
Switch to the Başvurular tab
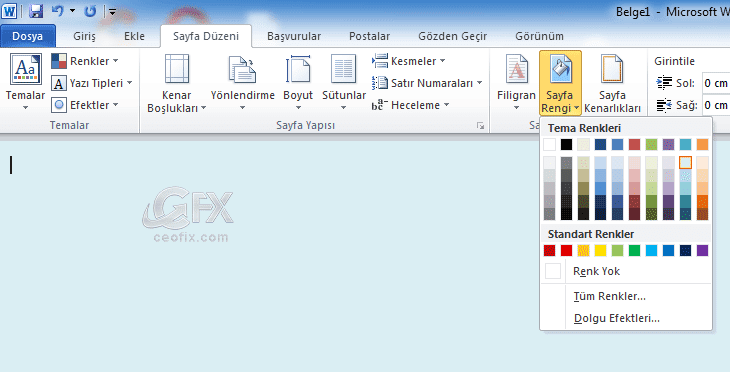coord(294,36)
